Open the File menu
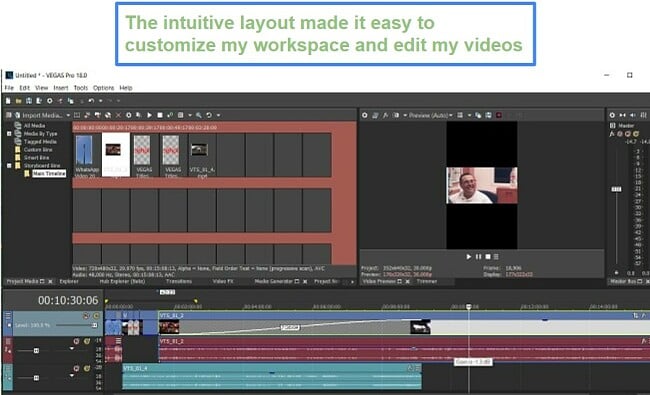This screenshot has height=395, width=650. [x=9, y=88]
